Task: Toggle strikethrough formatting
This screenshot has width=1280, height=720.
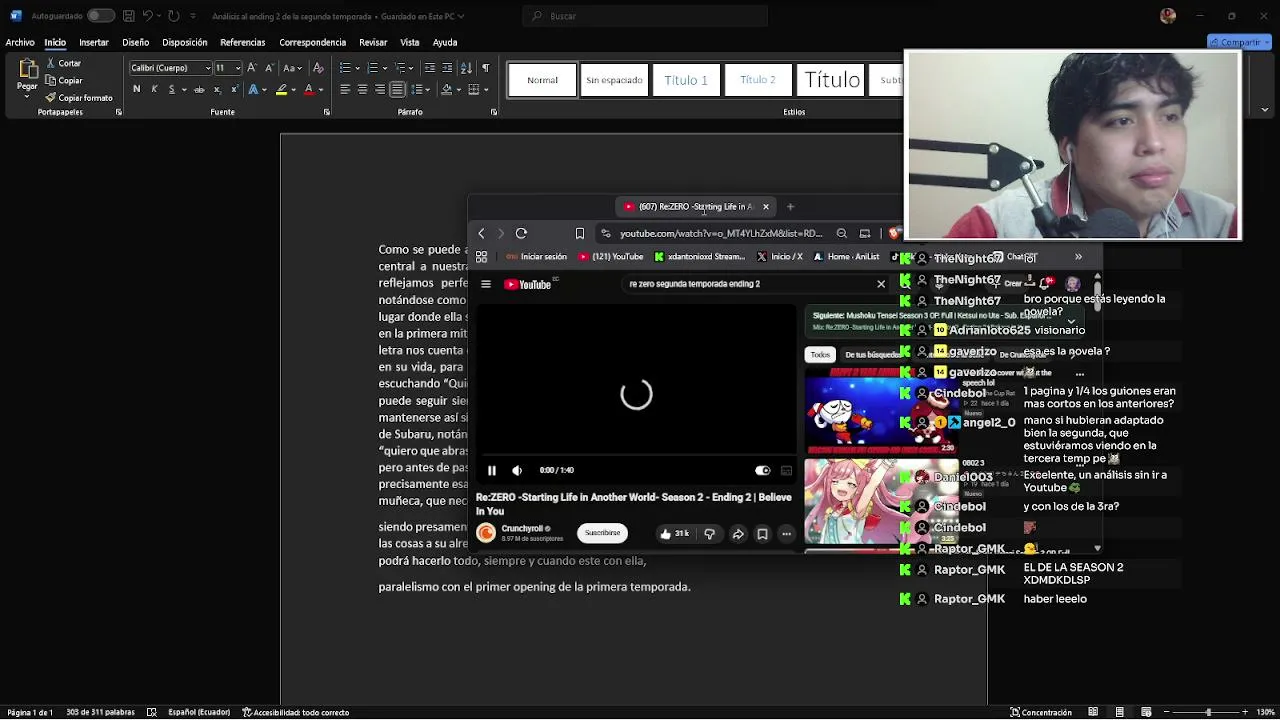Action: pyautogui.click(x=199, y=90)
